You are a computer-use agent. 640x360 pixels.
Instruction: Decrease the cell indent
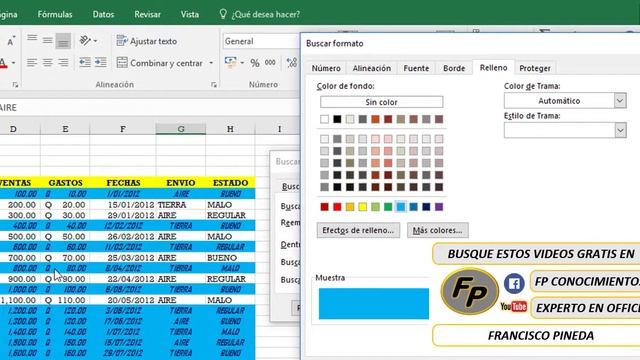(85, 62)
